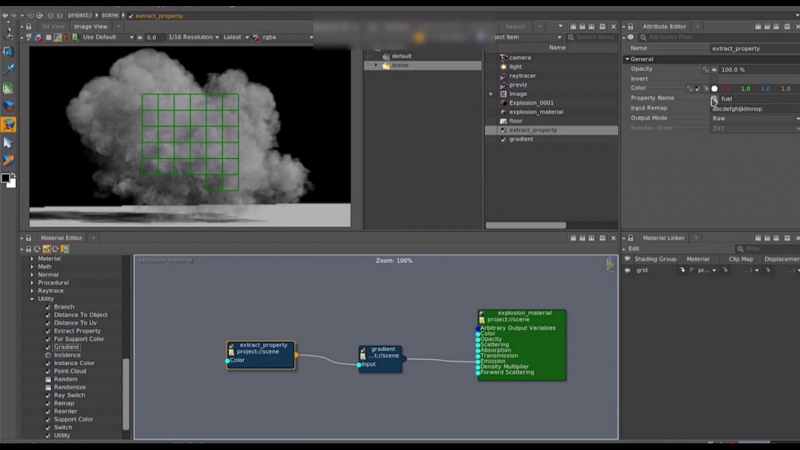This screenshot has height=450, width=800.
Task: Click the Opacity curve animation icon
Action: click(x=706, y=69)
